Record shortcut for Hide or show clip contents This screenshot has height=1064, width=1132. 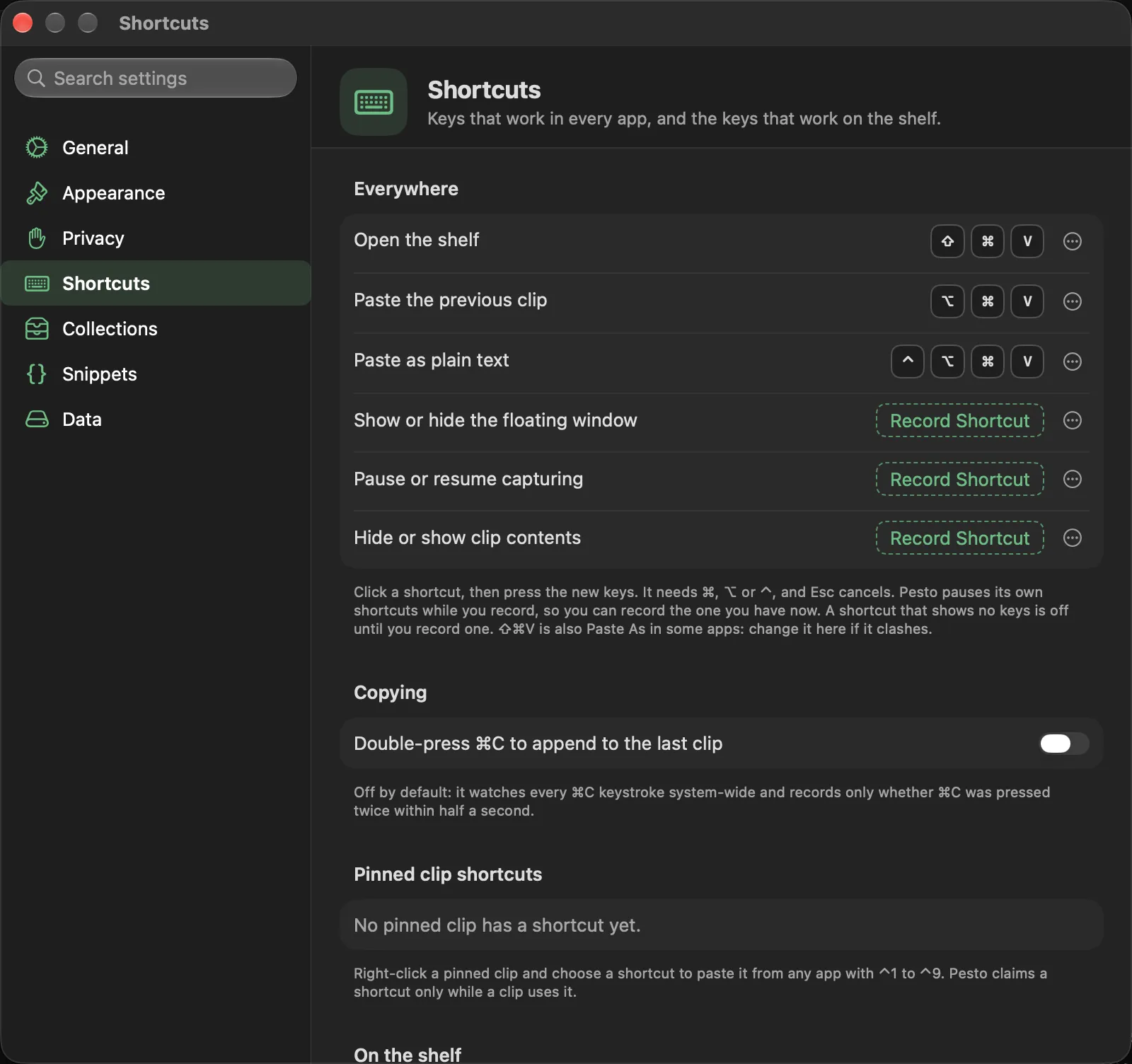coord(959,538)
